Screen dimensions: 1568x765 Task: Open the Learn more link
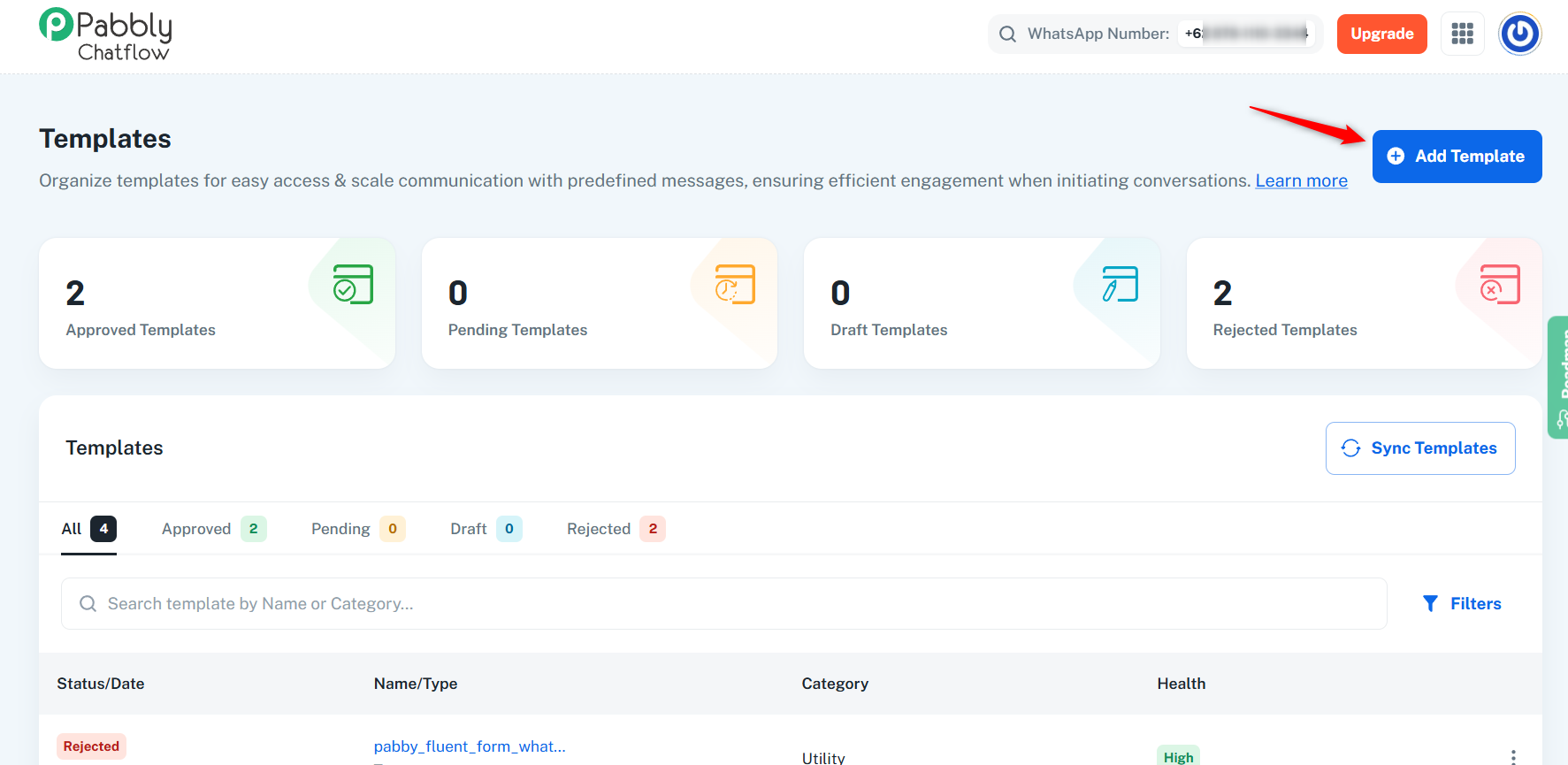(1301, 181)
